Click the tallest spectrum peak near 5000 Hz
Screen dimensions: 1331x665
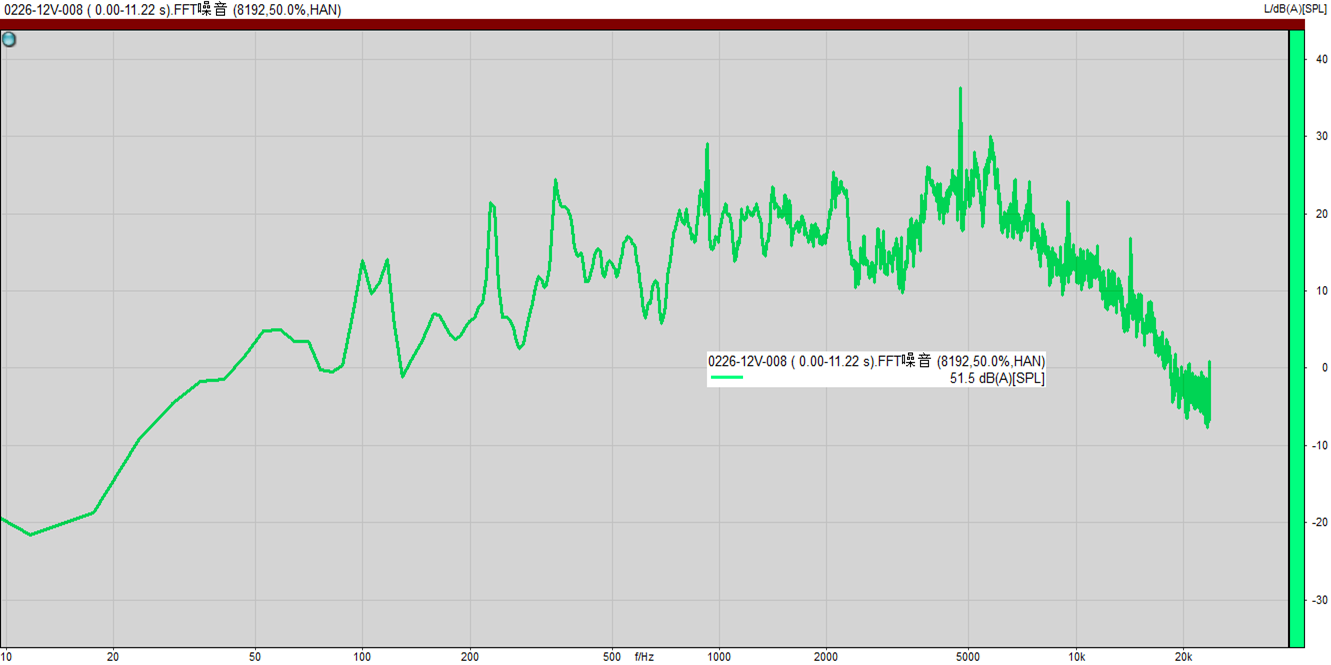pos(960,90)
